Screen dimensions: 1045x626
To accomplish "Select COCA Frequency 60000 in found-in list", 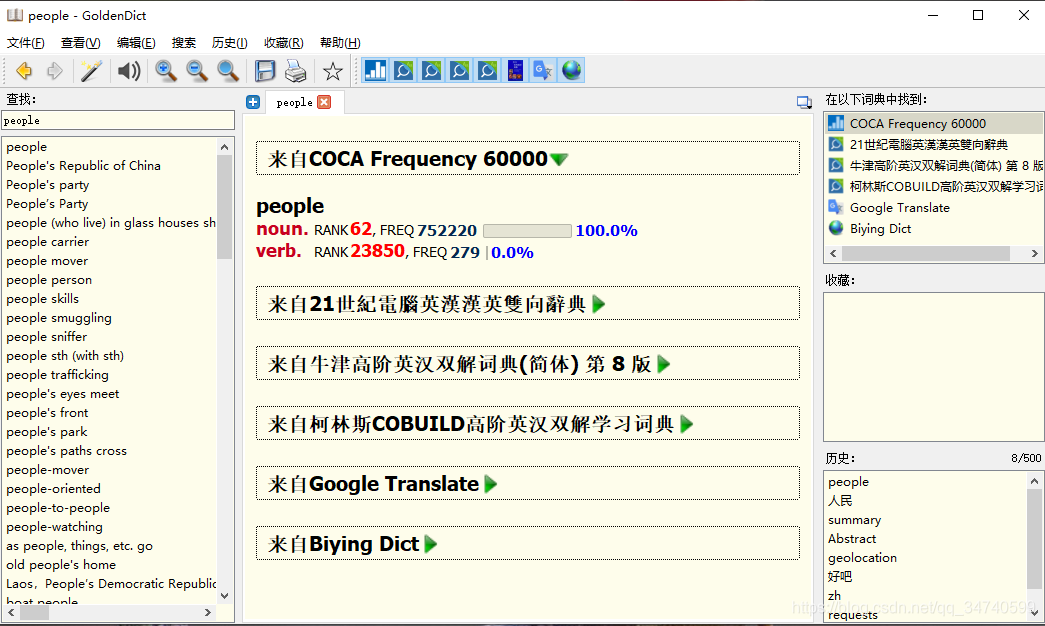I will coord(934,123).
